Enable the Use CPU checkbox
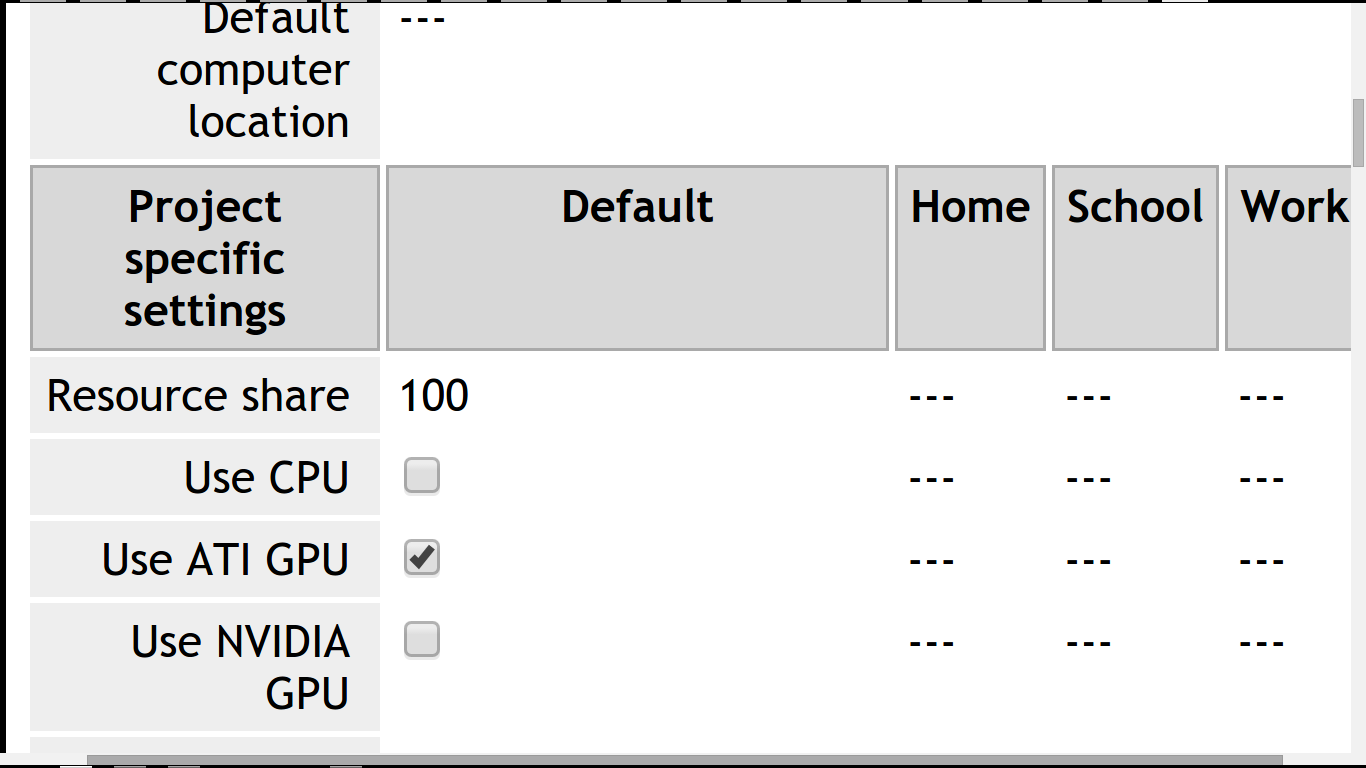This screenshot has width=1366, height=768. click(x=421, y=477)
